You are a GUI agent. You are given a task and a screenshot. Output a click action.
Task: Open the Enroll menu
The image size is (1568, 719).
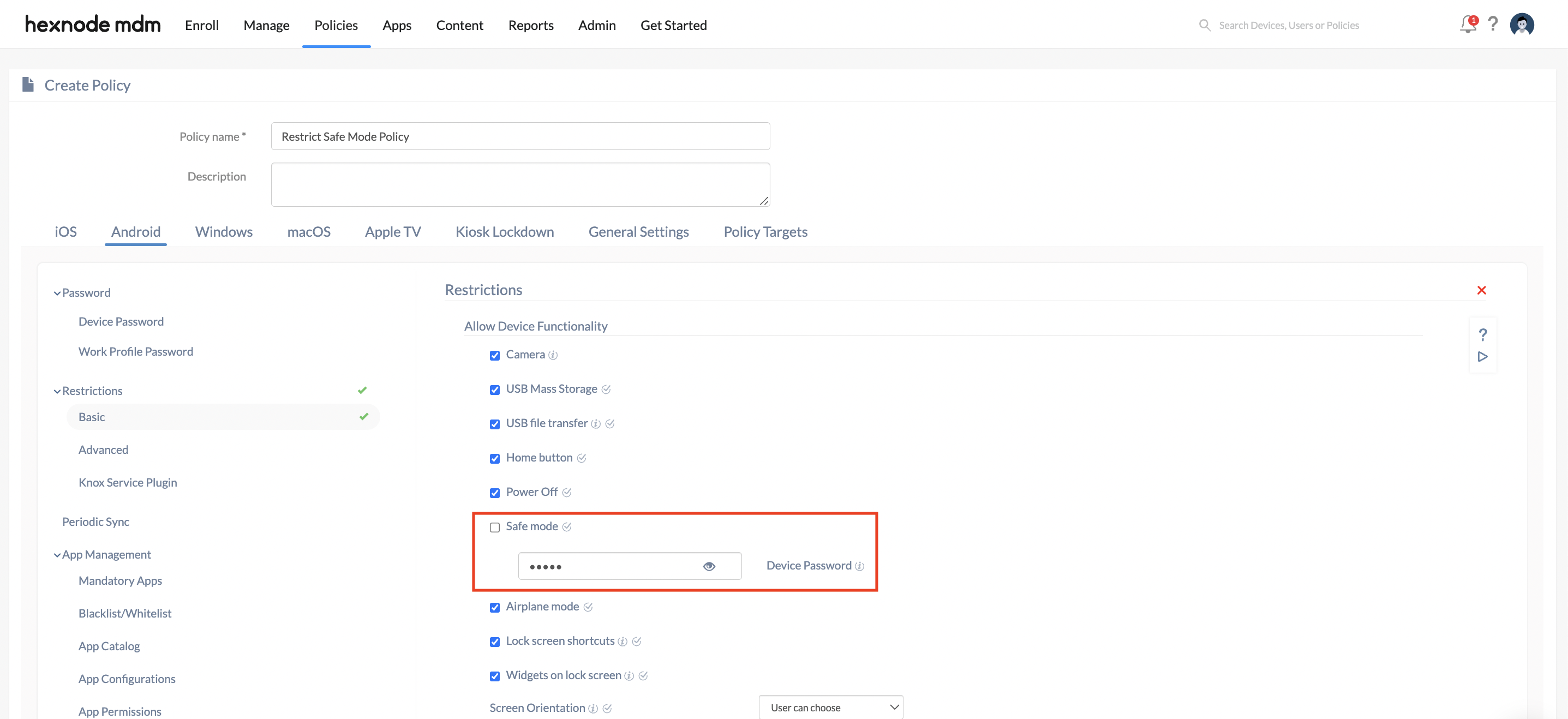click(201, 25)
